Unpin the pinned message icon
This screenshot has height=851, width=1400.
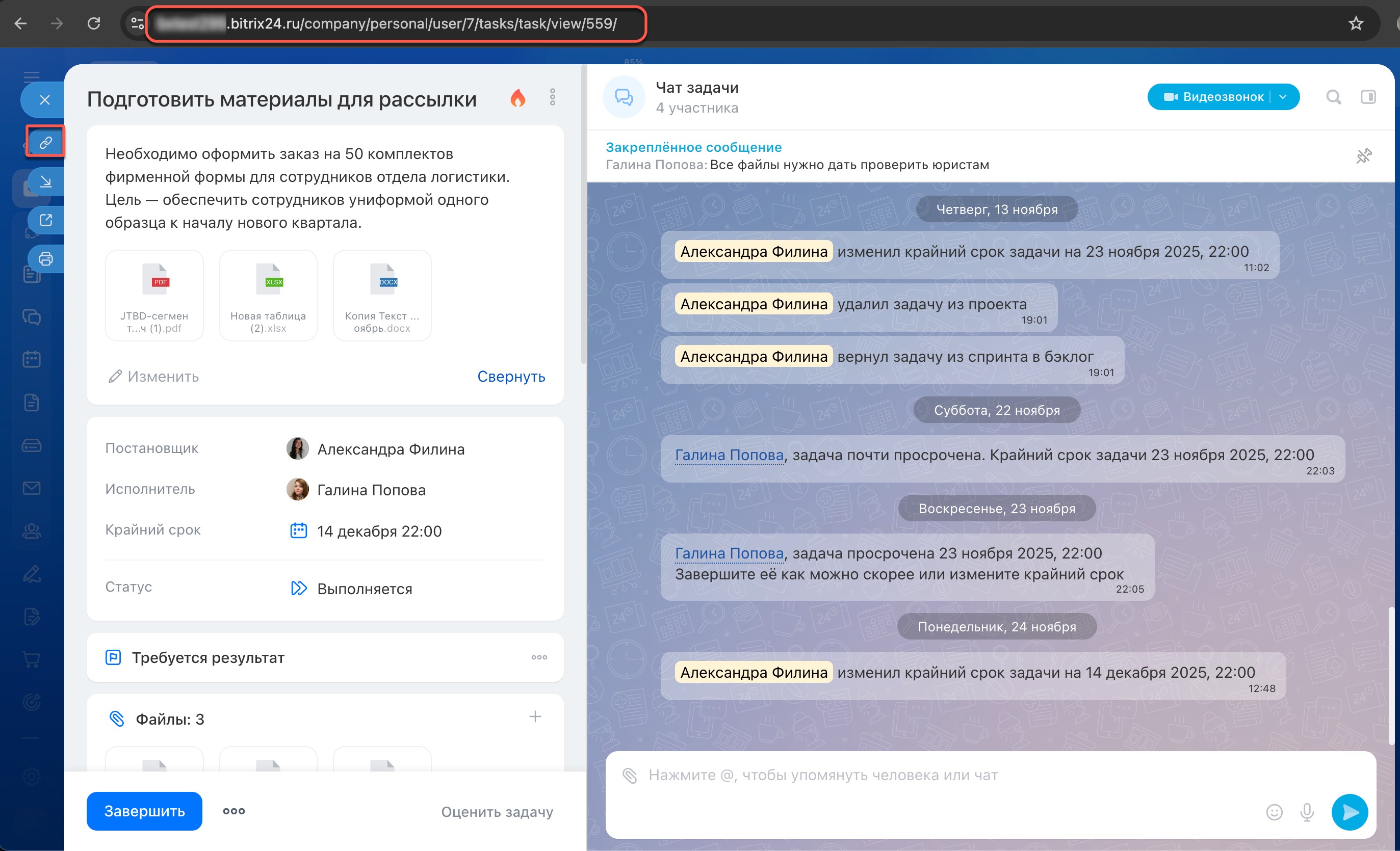click(1364, 155)
